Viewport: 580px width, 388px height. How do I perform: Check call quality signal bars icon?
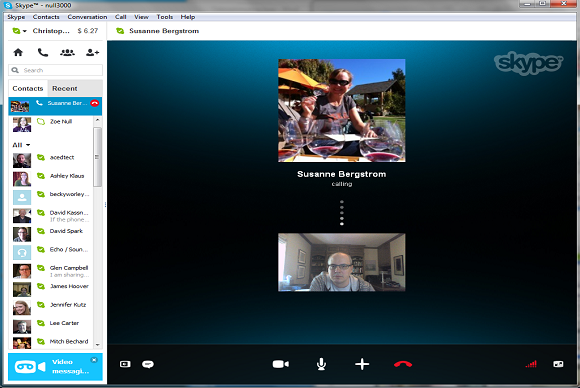[x=531, y=364]
